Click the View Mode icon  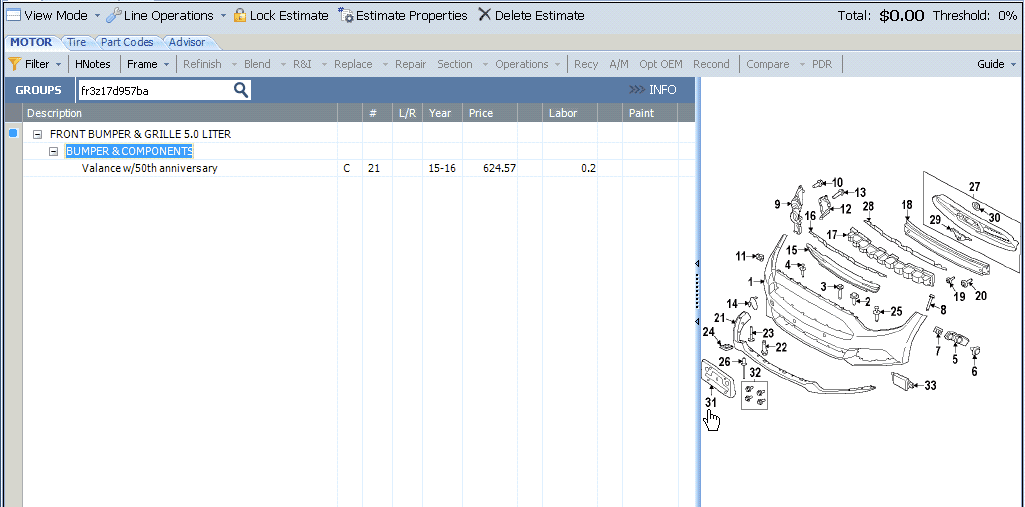point(13,15)
